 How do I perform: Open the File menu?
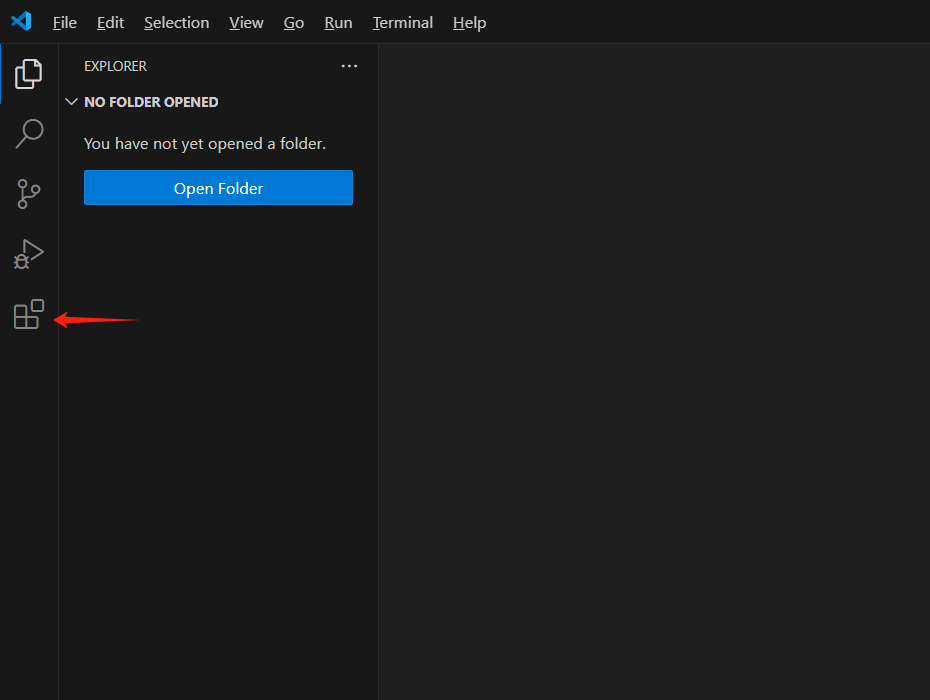[x=65, y=22]
